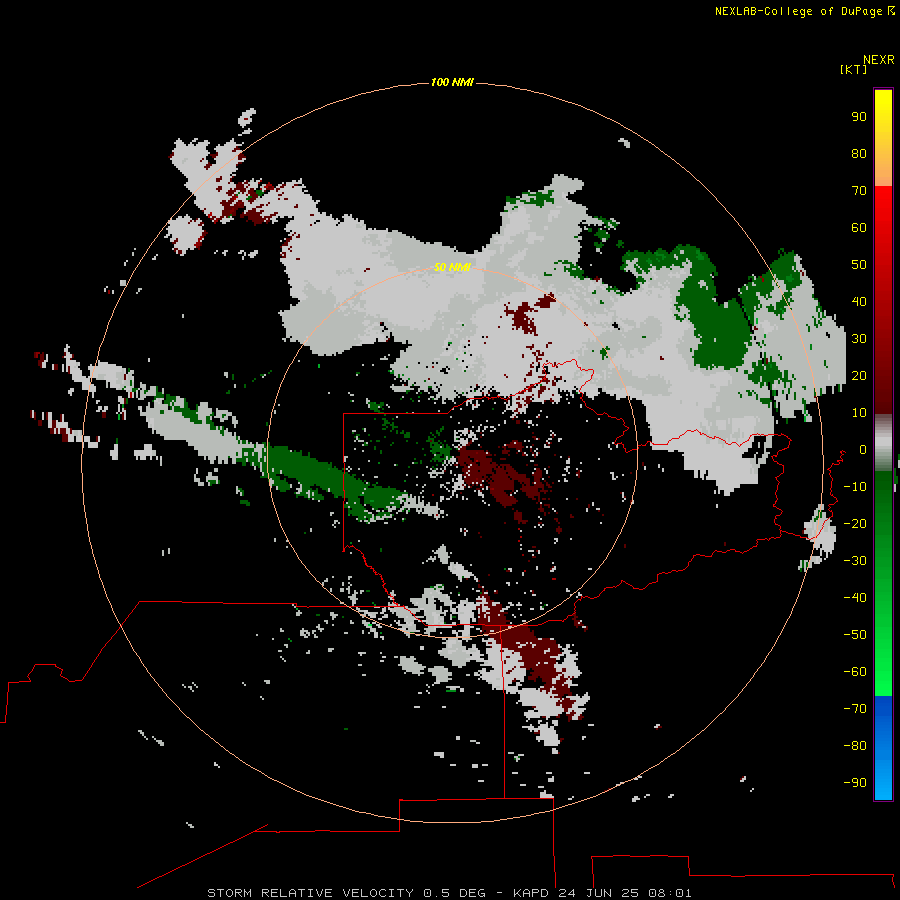Click the 50 value on velocity scale

point(859,265)
